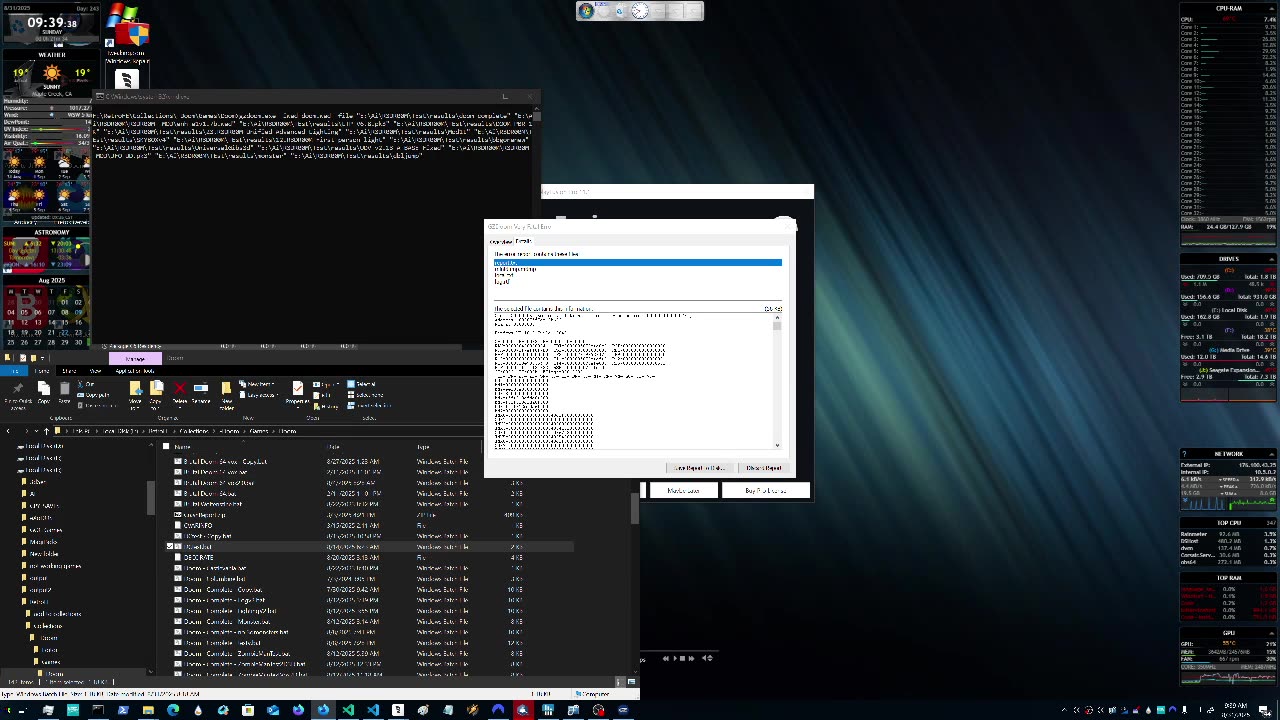1280x720 pixels.
Task: Open Microsoft Edge from the taskbar
Action: pyautogui.click(x=173, y=711)
